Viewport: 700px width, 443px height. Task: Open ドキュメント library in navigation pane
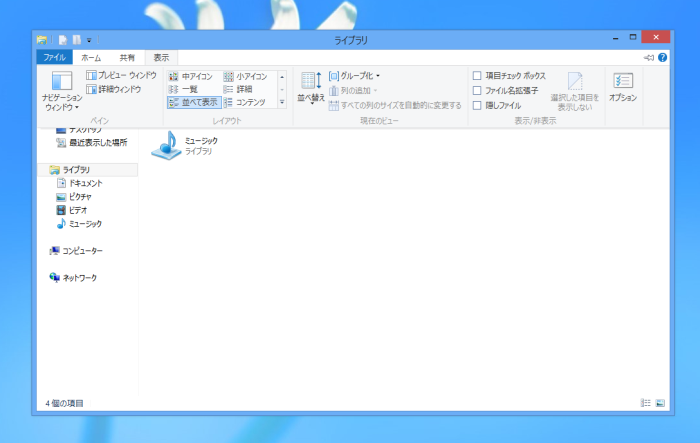pyautogui.click(x=80, y=183)
